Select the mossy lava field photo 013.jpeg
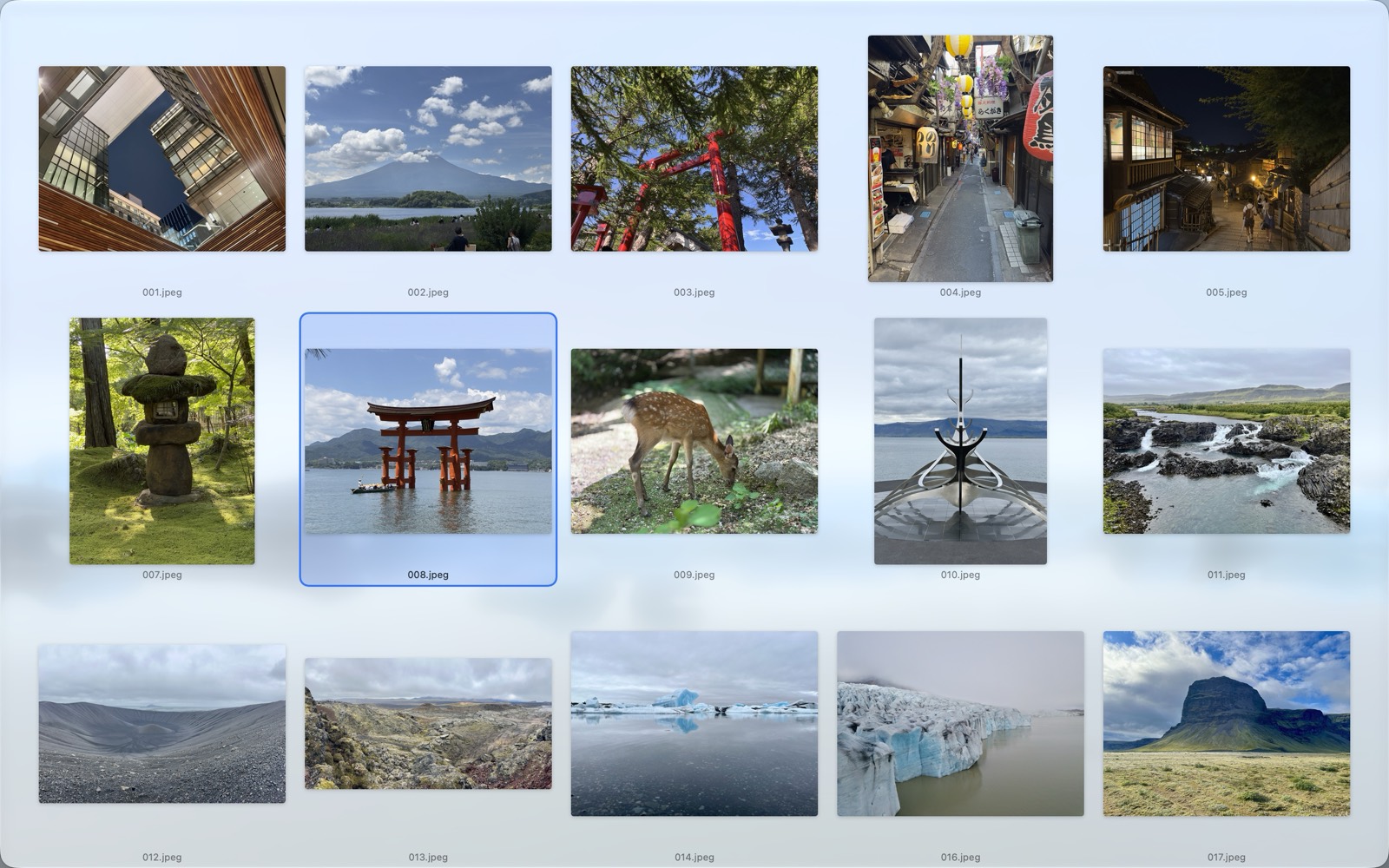Image resolution: width=1389 pixels, height=868 pixels. 428,724
